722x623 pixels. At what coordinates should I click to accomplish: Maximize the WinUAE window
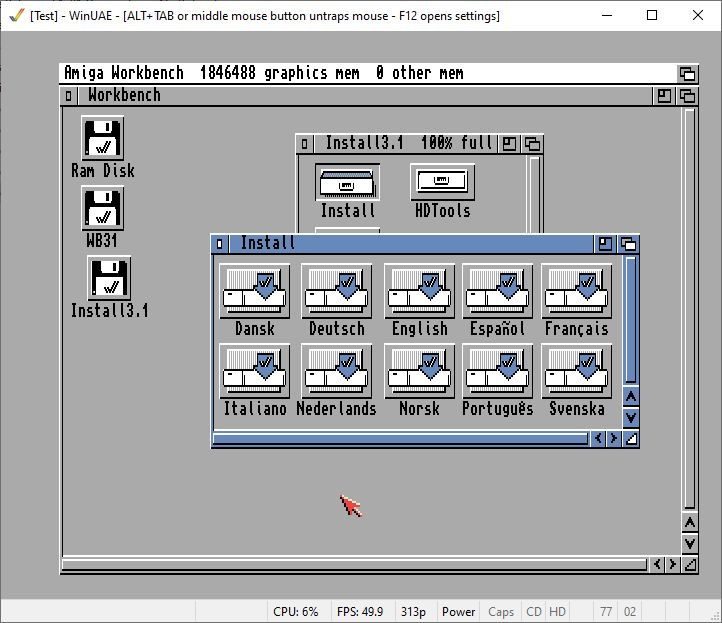[x=652, y=16]
